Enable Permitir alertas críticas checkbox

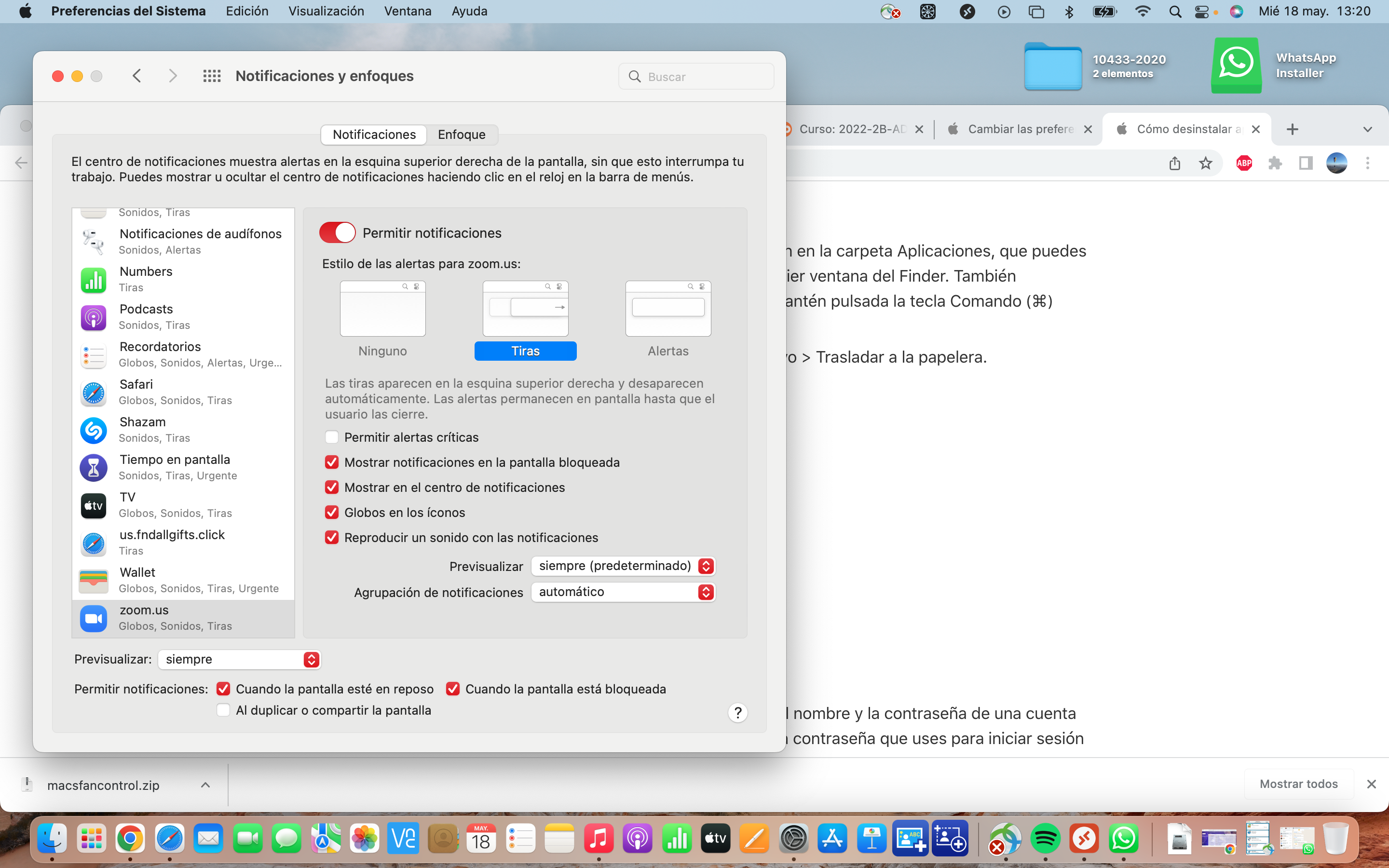click(332, 437)
